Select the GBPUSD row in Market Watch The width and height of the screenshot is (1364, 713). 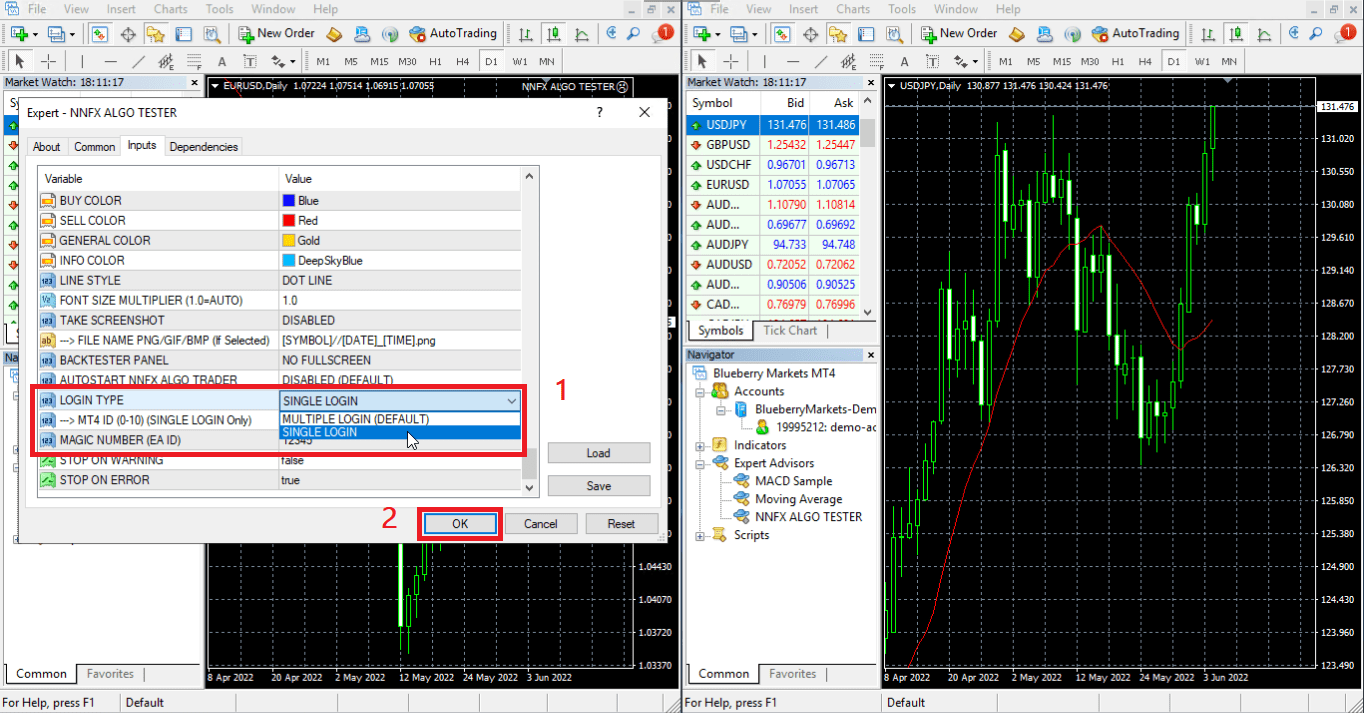click(772, 145)
